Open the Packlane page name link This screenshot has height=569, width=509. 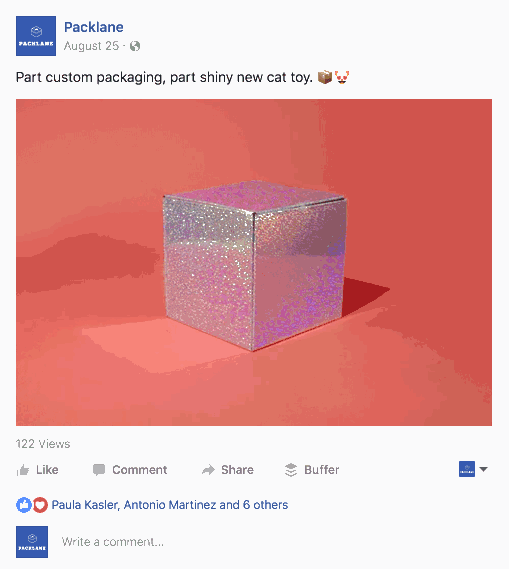pyautogui.click(x=94, y=27)
